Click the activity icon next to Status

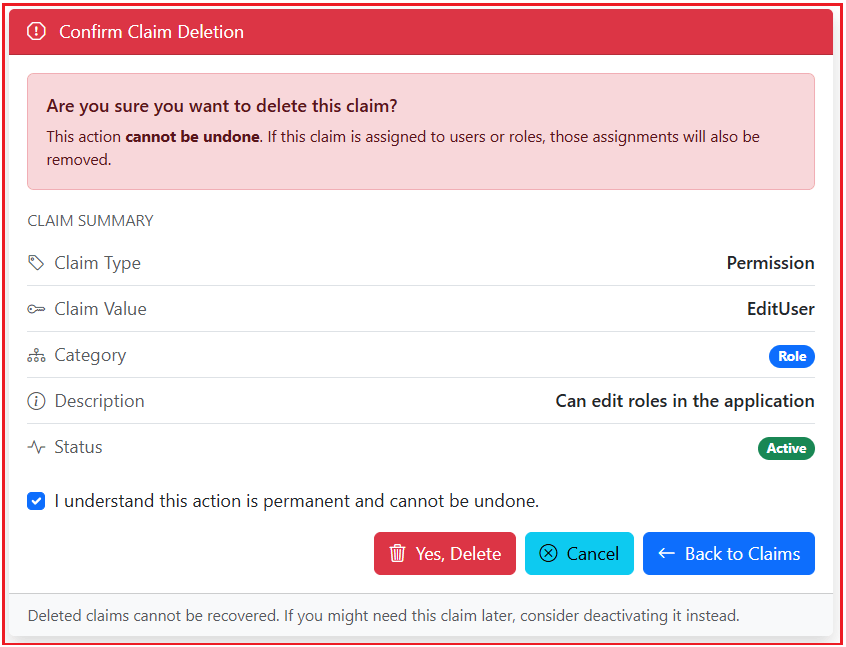35,447
